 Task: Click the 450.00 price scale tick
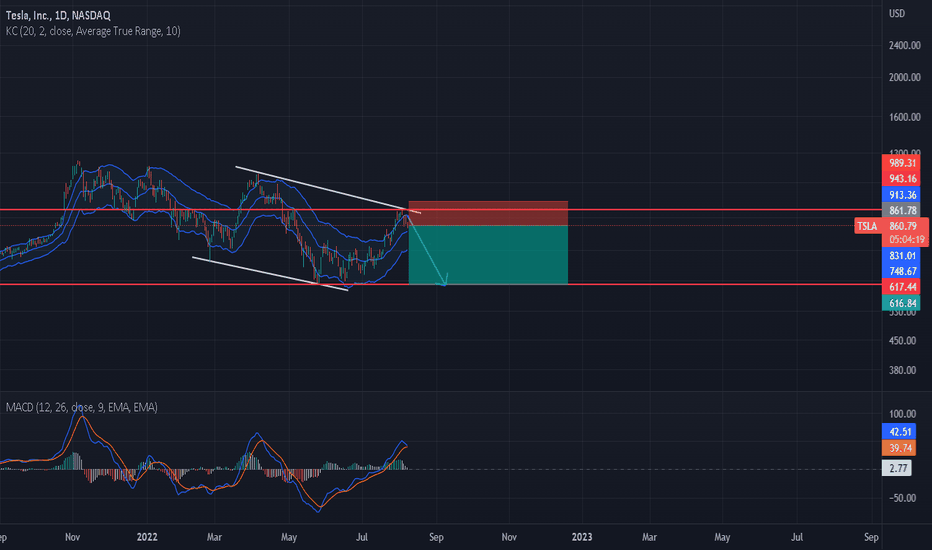902,341
